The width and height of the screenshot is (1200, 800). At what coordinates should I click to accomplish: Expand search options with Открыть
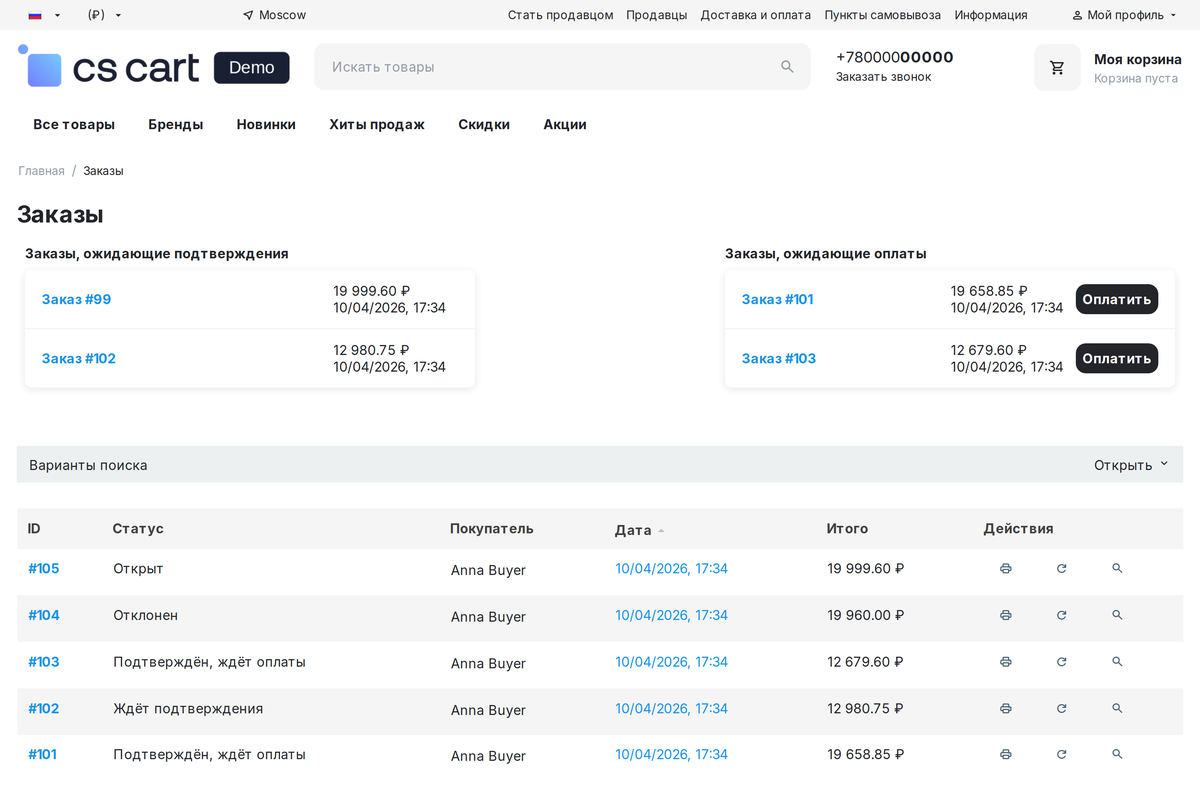click(x=1131, y=465)
